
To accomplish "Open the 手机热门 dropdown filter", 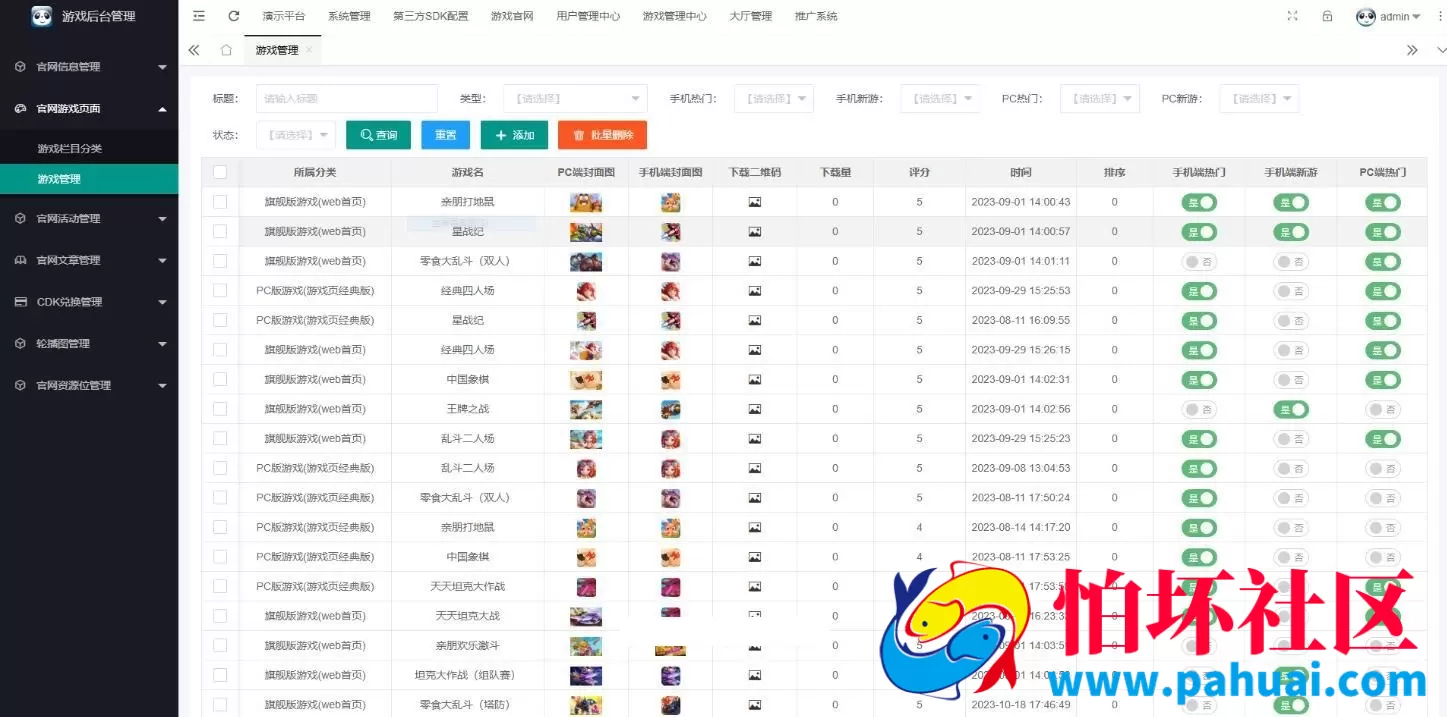I will pyautogui.click(x=774, y=98).
